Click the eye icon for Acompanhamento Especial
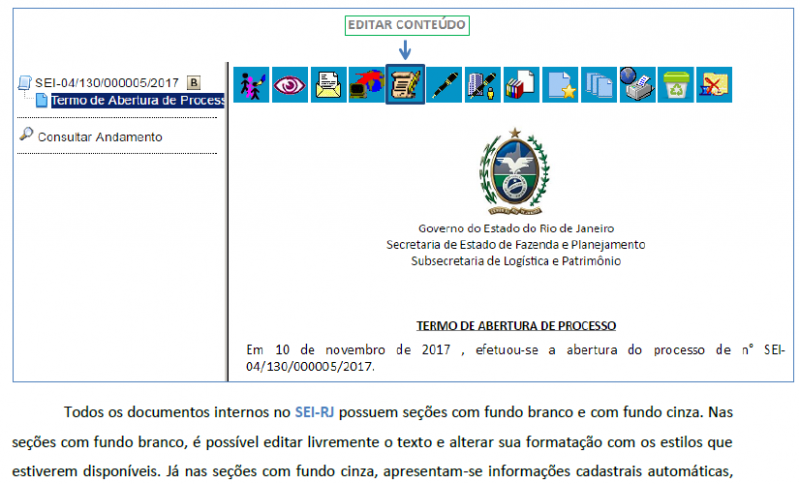This screenshot has width=800, height=484. point(290,85)
